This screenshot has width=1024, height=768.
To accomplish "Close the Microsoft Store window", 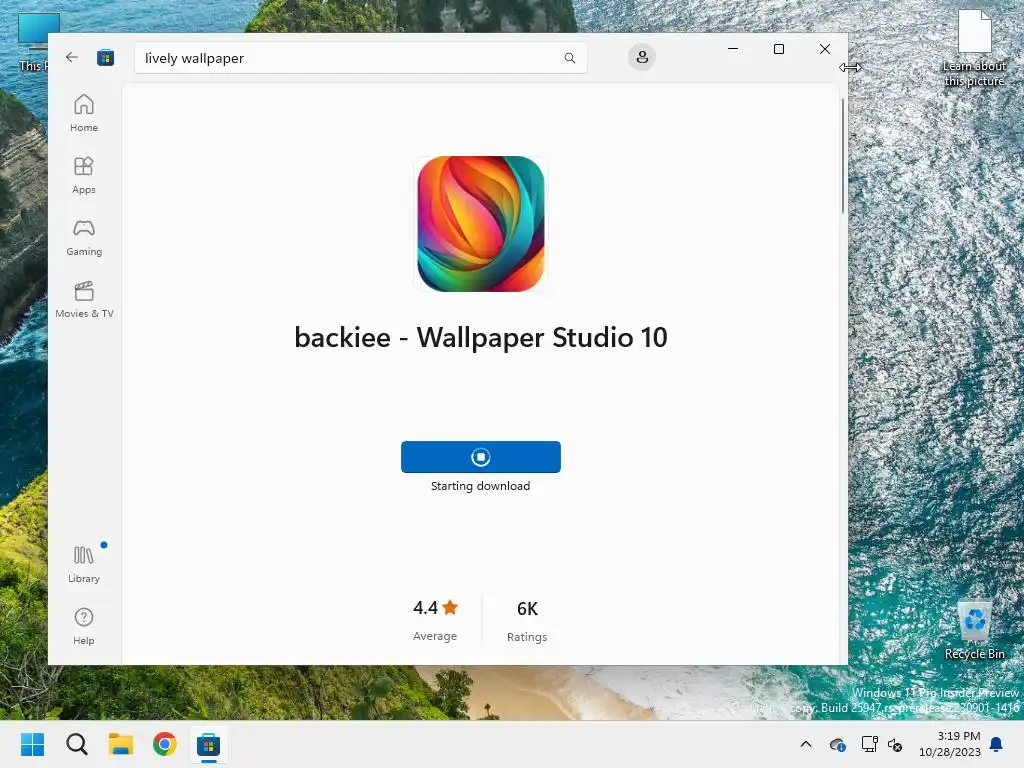I will [825, 49].
